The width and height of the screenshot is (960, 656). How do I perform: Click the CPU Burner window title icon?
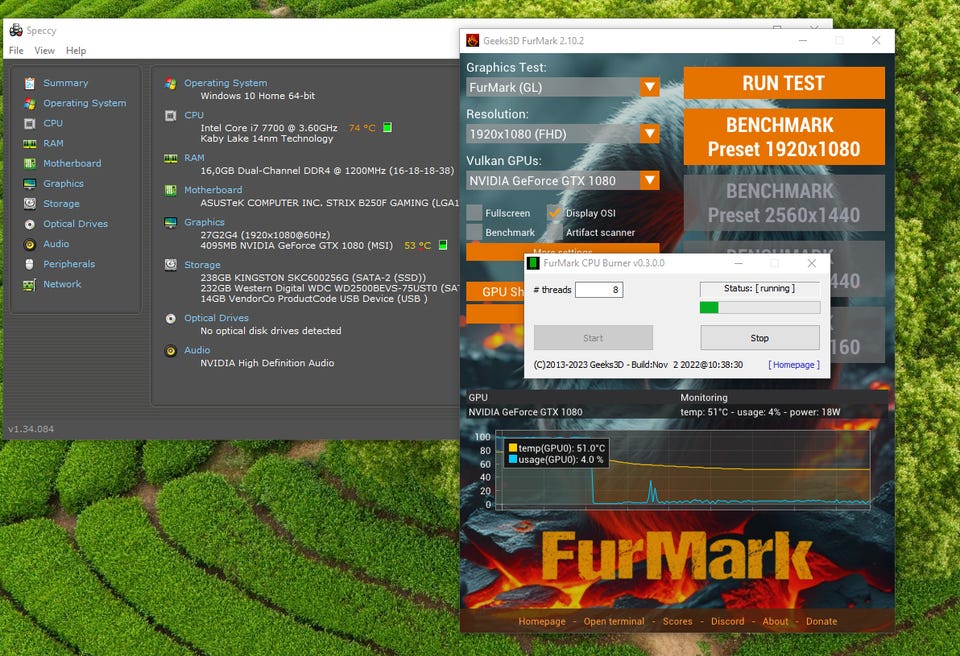[533, 263]
